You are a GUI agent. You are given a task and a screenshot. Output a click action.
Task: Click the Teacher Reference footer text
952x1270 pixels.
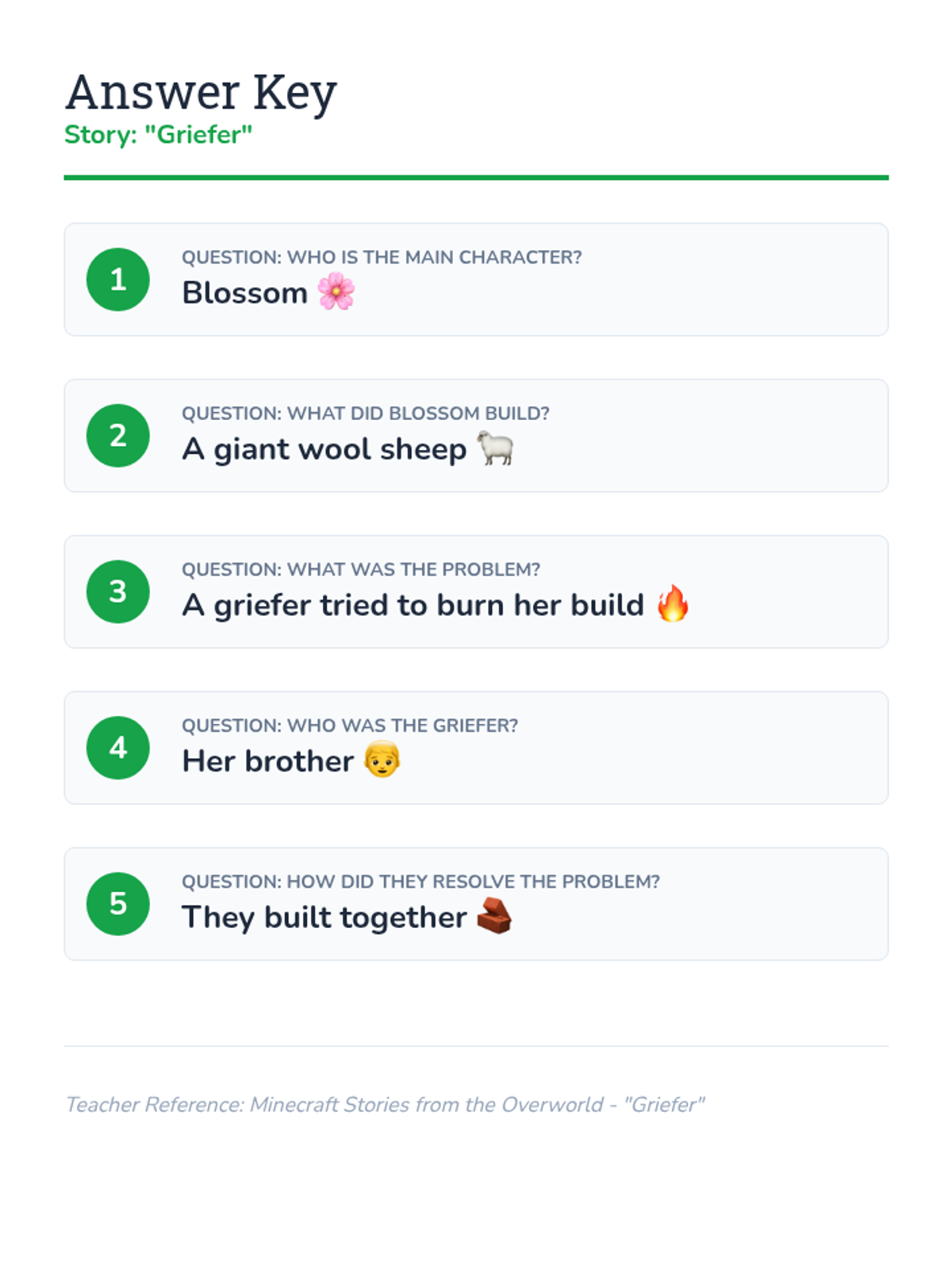(x=385, y=1105)
